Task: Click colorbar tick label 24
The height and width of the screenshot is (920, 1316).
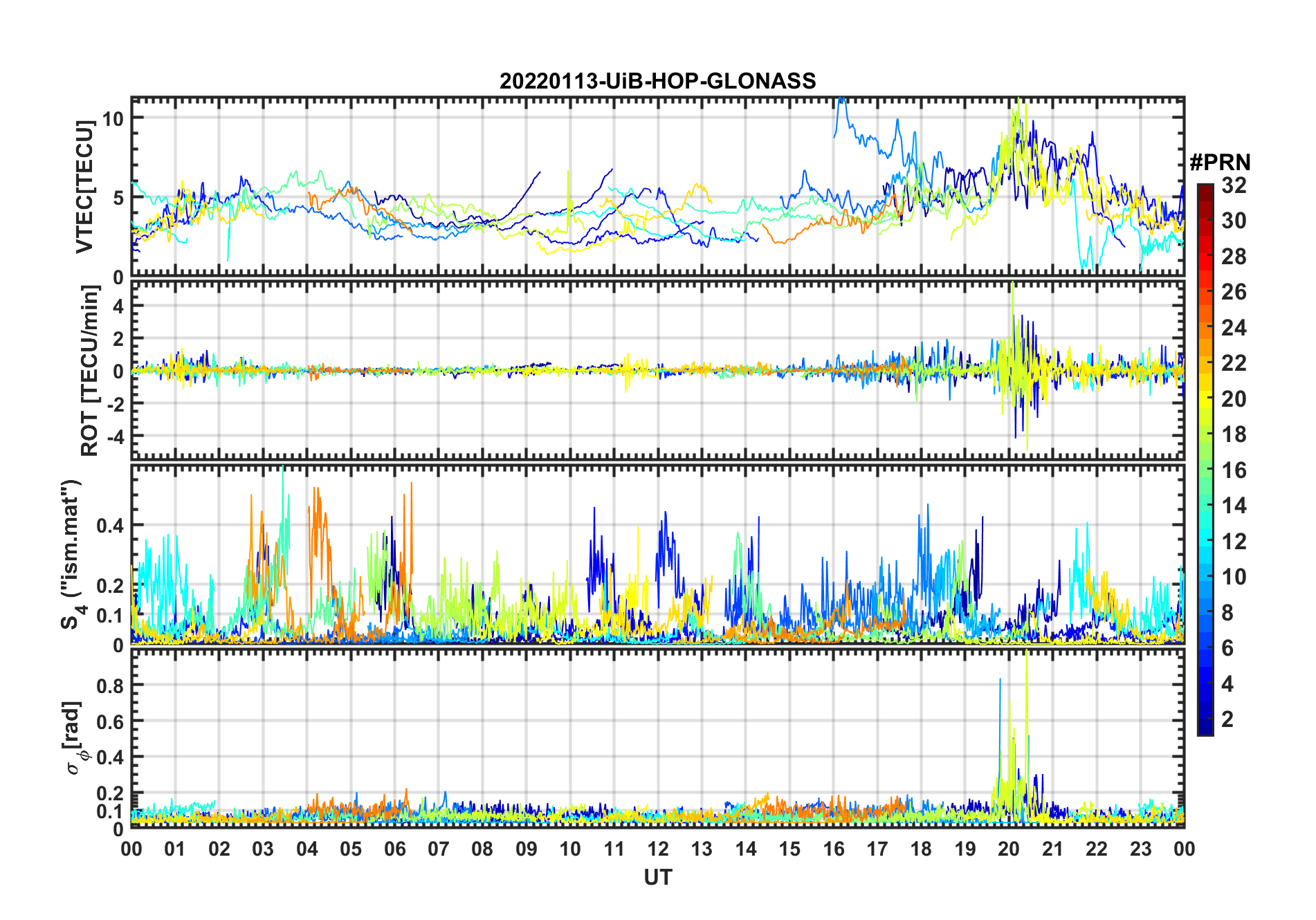Action: pyautogui.click(x=1234, y=327)
